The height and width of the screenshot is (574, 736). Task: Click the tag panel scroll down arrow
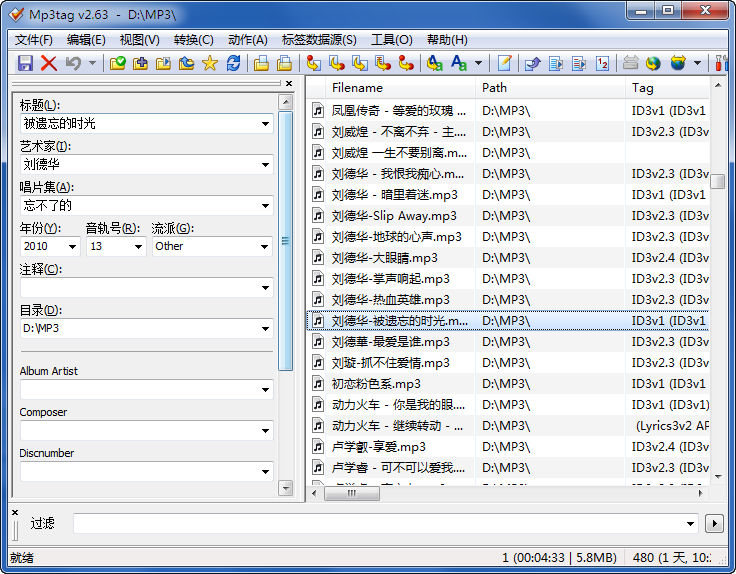tap(285, 488)
